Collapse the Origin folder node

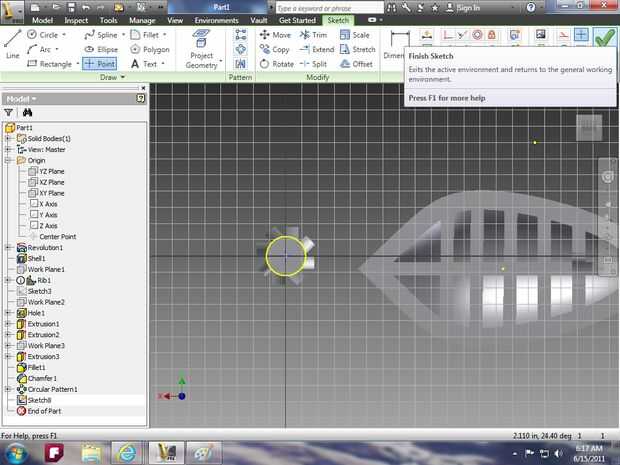tap(9, 160)
